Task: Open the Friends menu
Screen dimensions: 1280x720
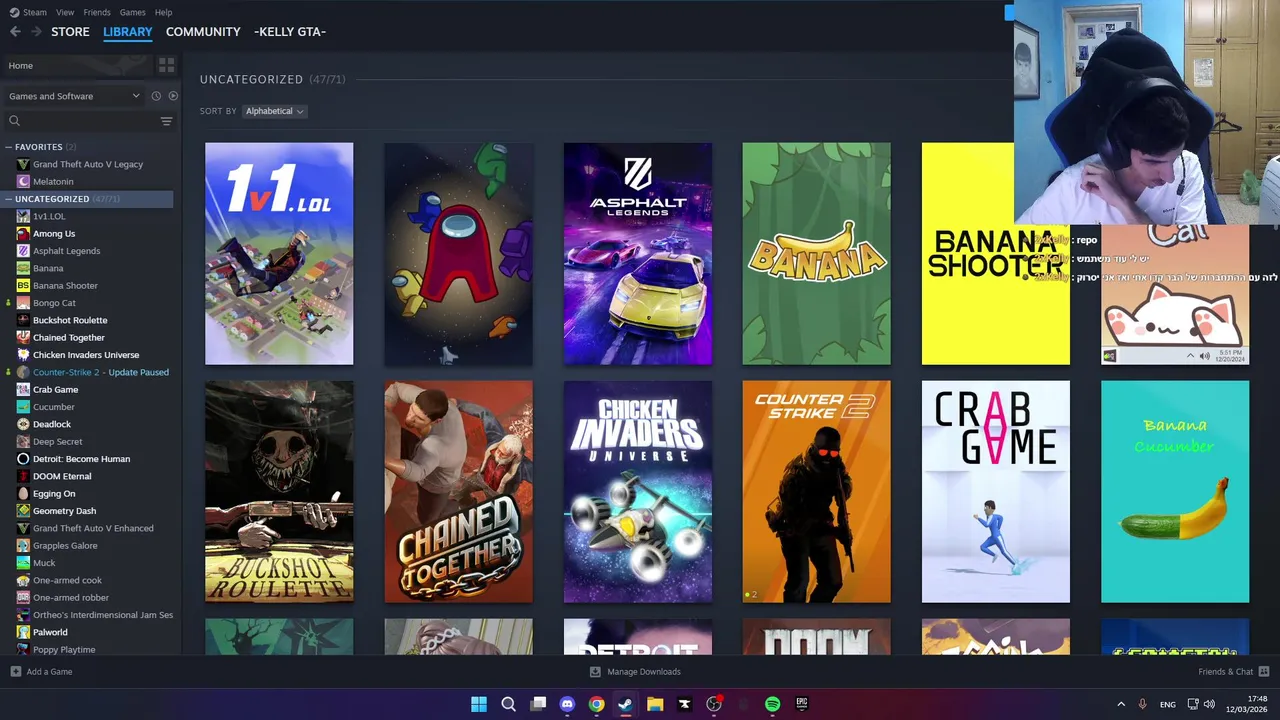Action: click(x=97, y=12)
